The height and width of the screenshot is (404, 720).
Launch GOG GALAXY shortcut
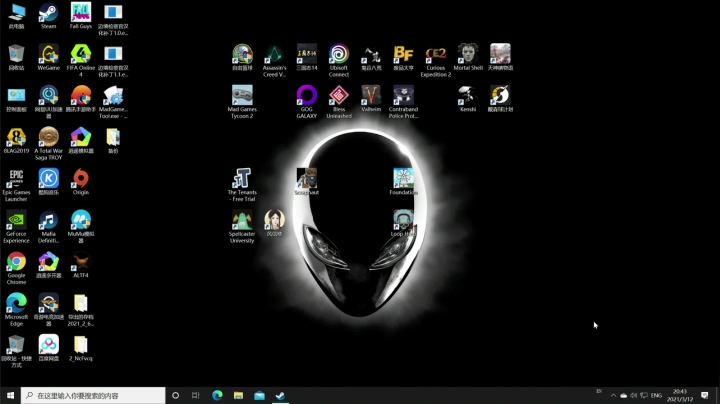click(307, 102)
